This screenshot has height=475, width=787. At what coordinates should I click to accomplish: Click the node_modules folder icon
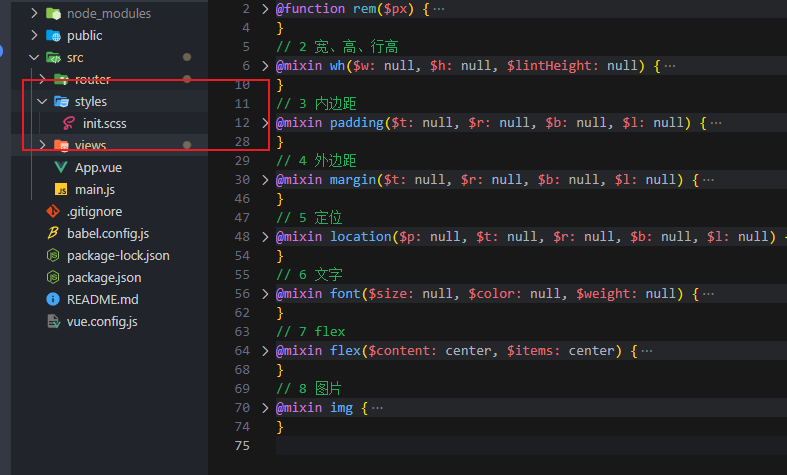click(x=53, y=14)
